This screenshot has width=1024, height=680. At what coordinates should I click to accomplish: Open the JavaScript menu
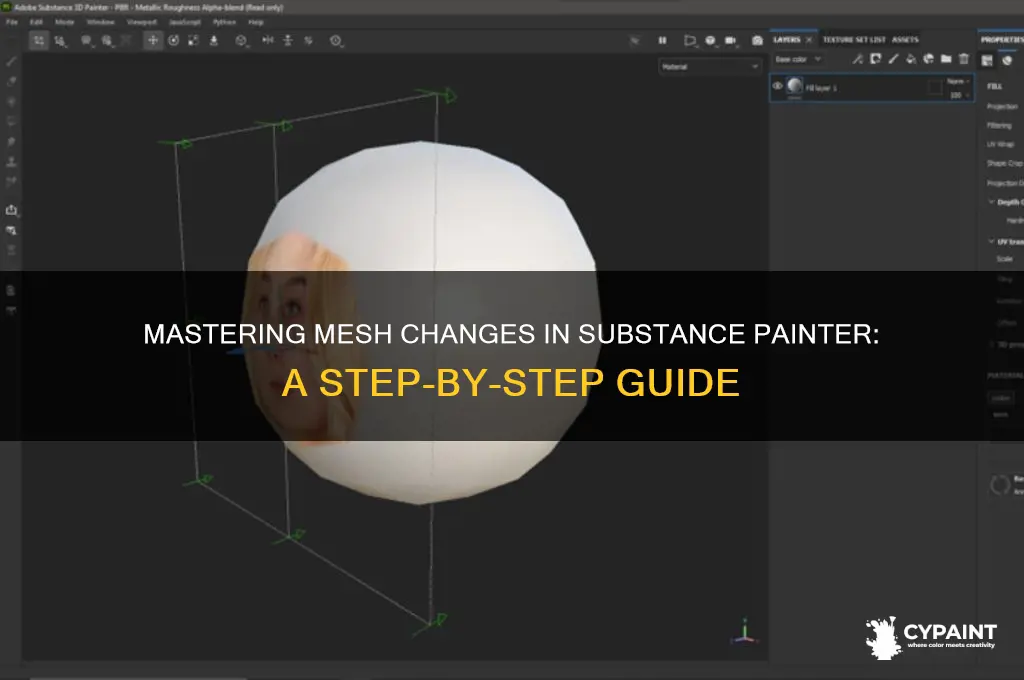coord(185,22)
